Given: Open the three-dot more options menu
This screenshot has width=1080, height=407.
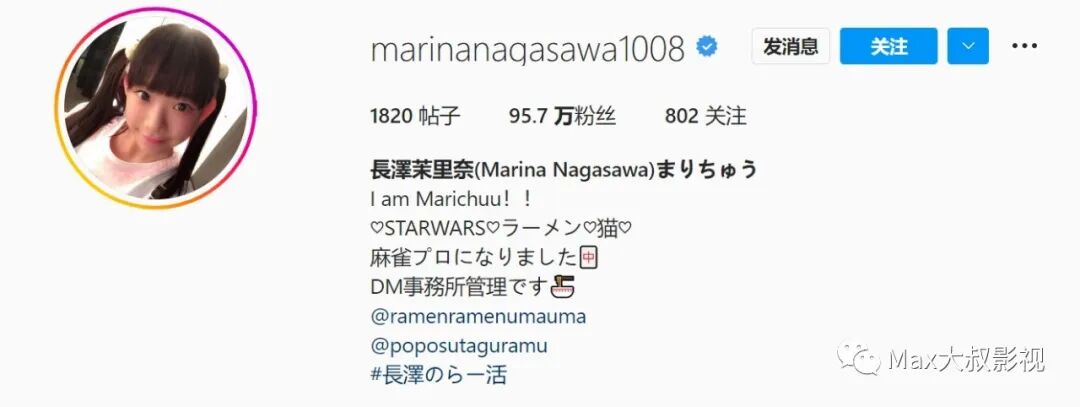Looking at the screenshot, I should coord(1024,46).
